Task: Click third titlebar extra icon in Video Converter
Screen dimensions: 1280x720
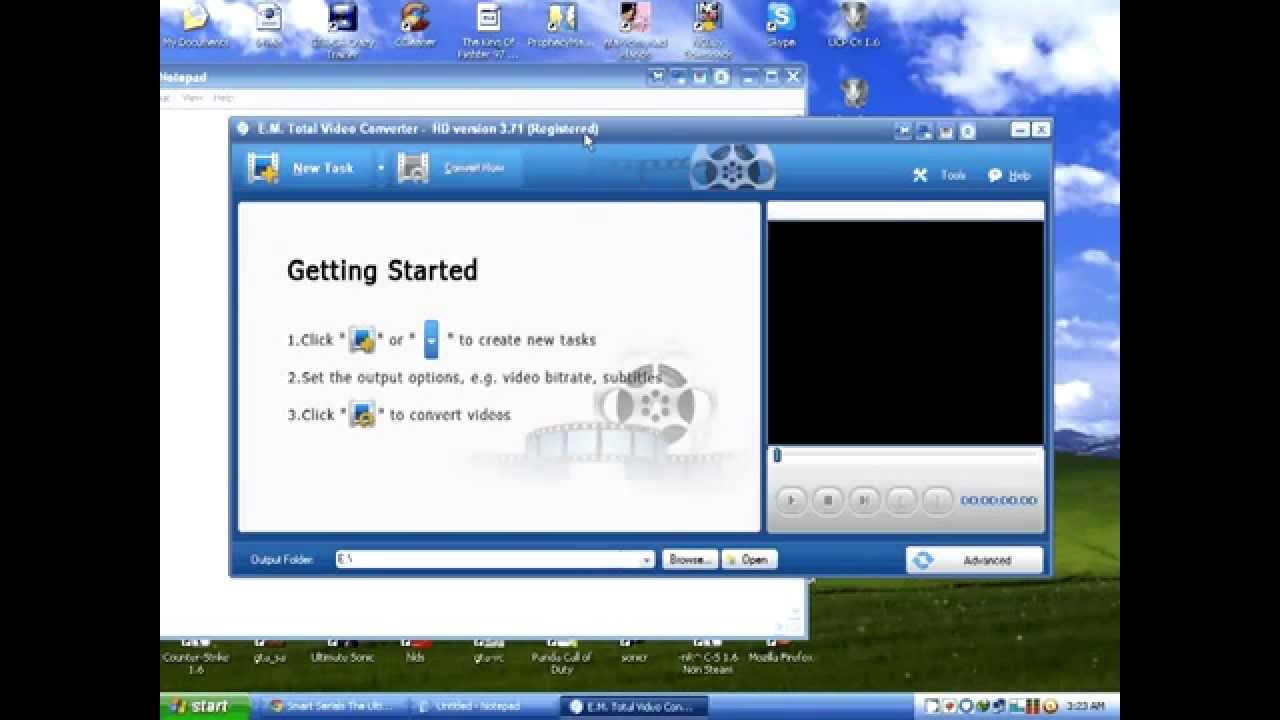Action: 946,131
